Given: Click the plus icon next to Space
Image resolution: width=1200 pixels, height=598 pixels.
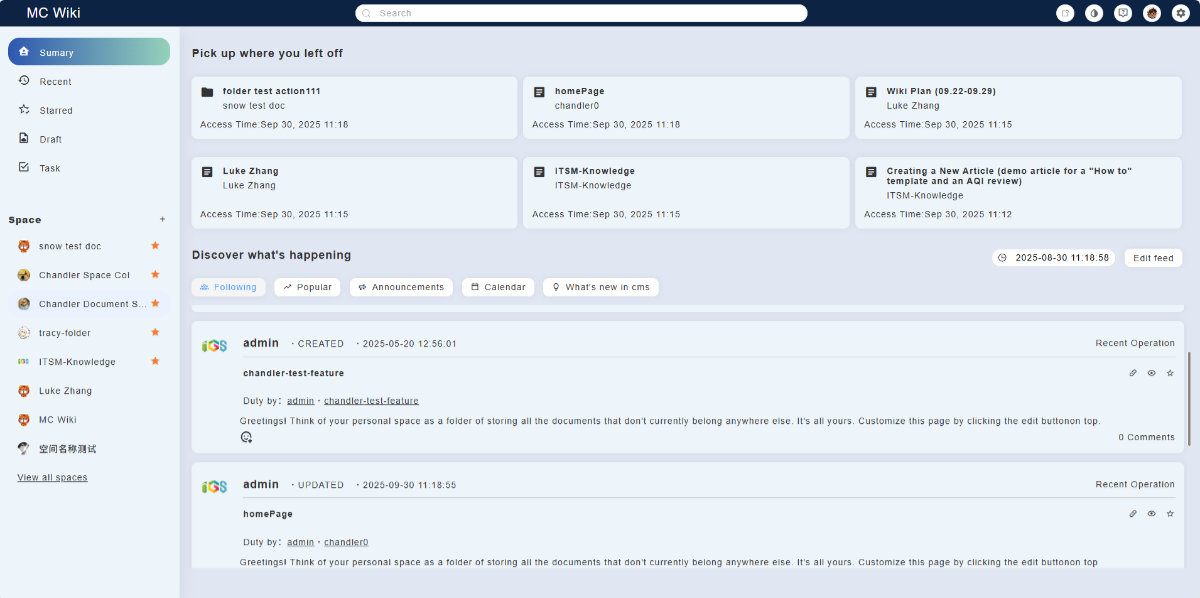Looking at the screenshot, I should point(163,219).
